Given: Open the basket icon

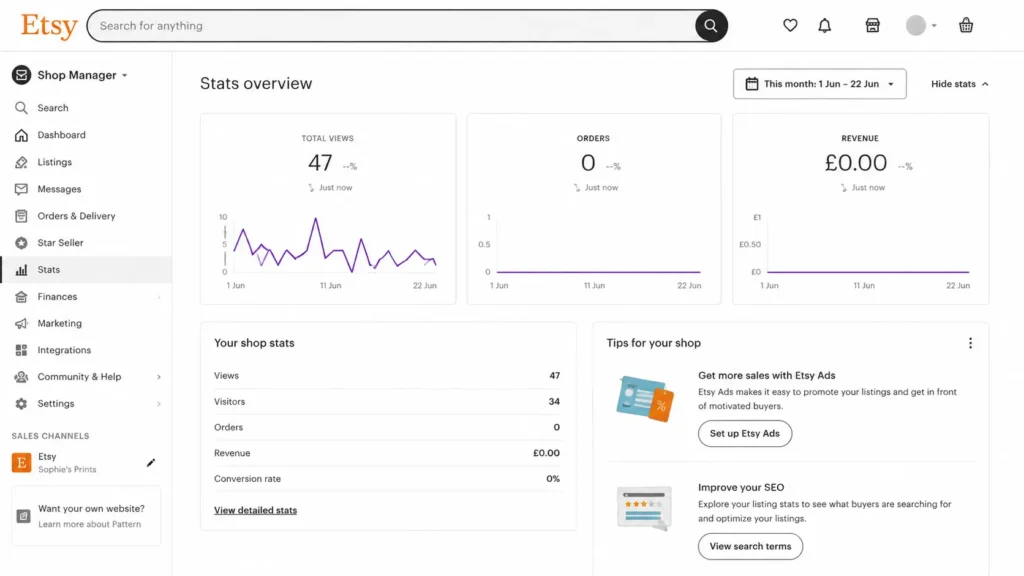Looking at the screenshot, I should click(x=966, y=25).
